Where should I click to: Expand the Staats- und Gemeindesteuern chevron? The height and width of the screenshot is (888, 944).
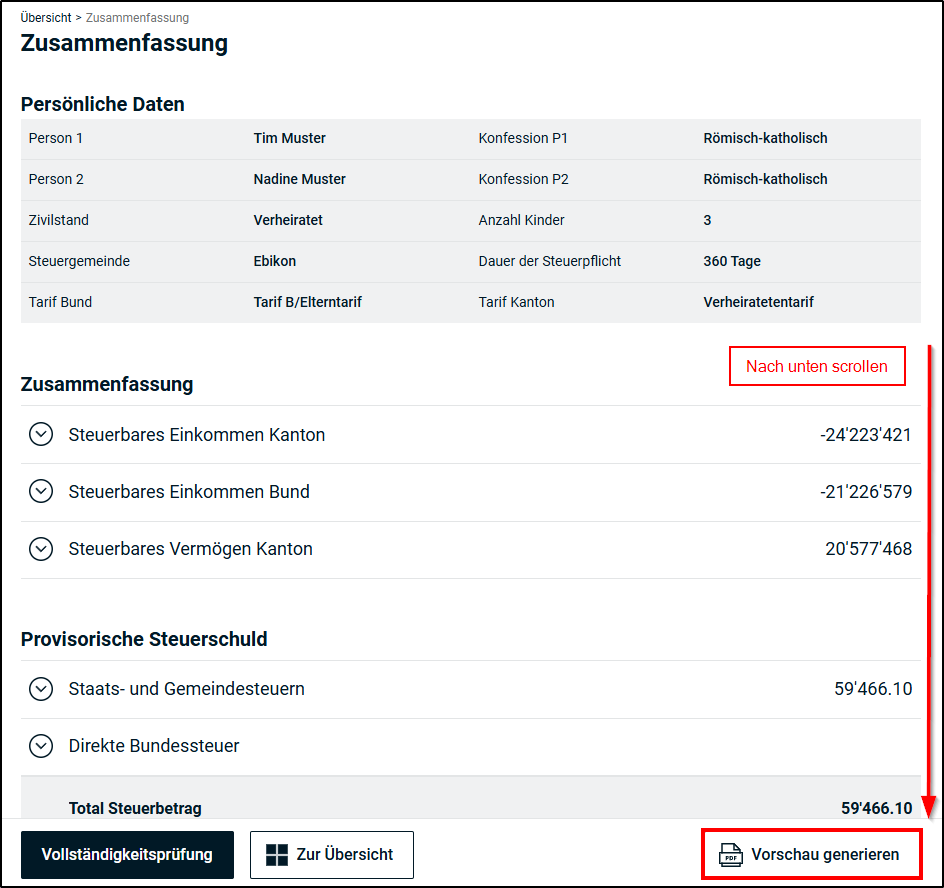coord(41,688)
